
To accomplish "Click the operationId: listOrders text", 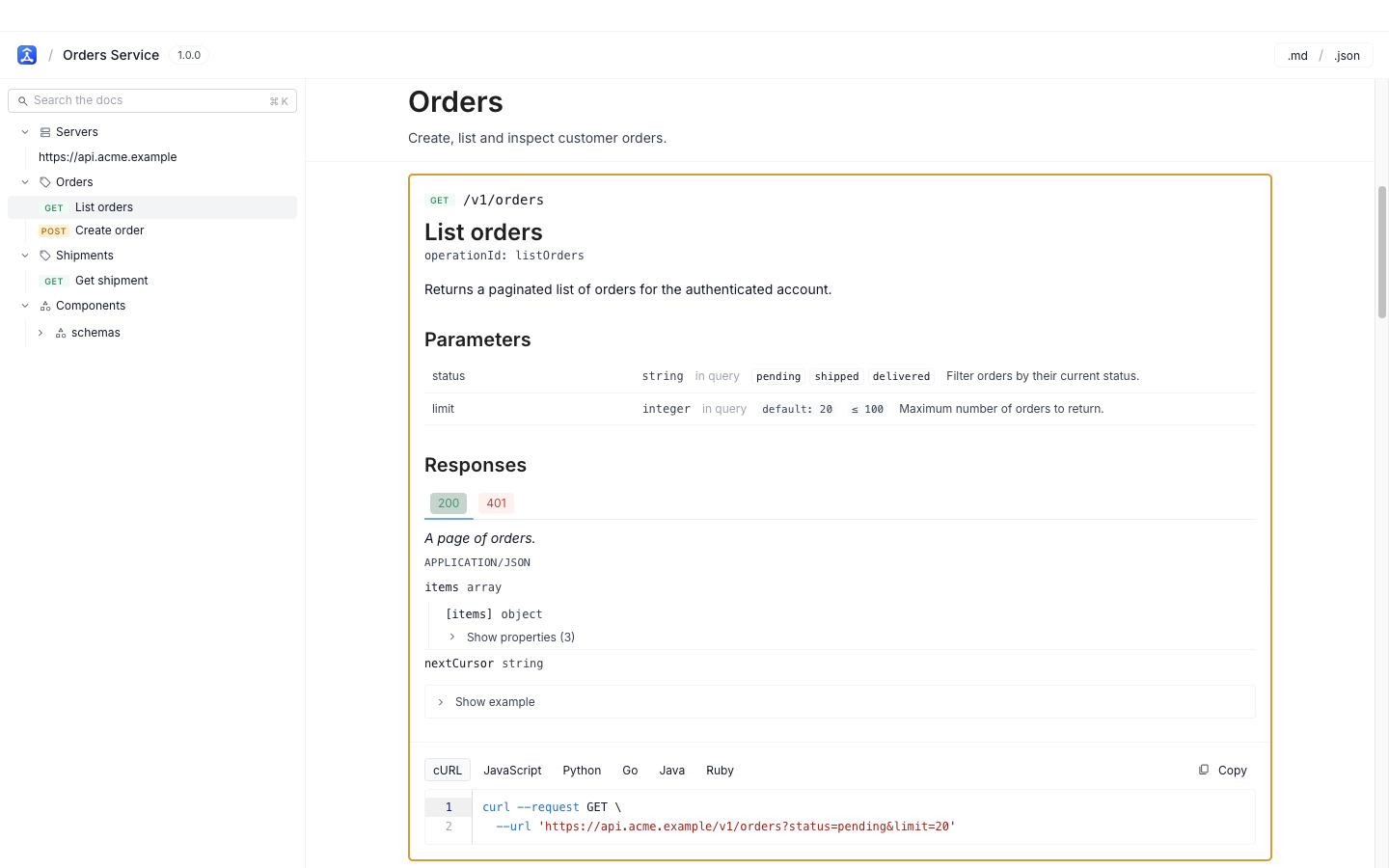I will 504,256.
